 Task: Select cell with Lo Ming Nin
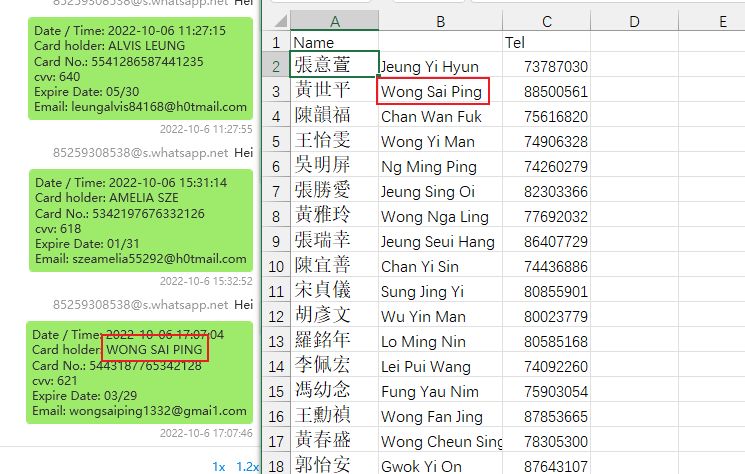coord(440,342)
